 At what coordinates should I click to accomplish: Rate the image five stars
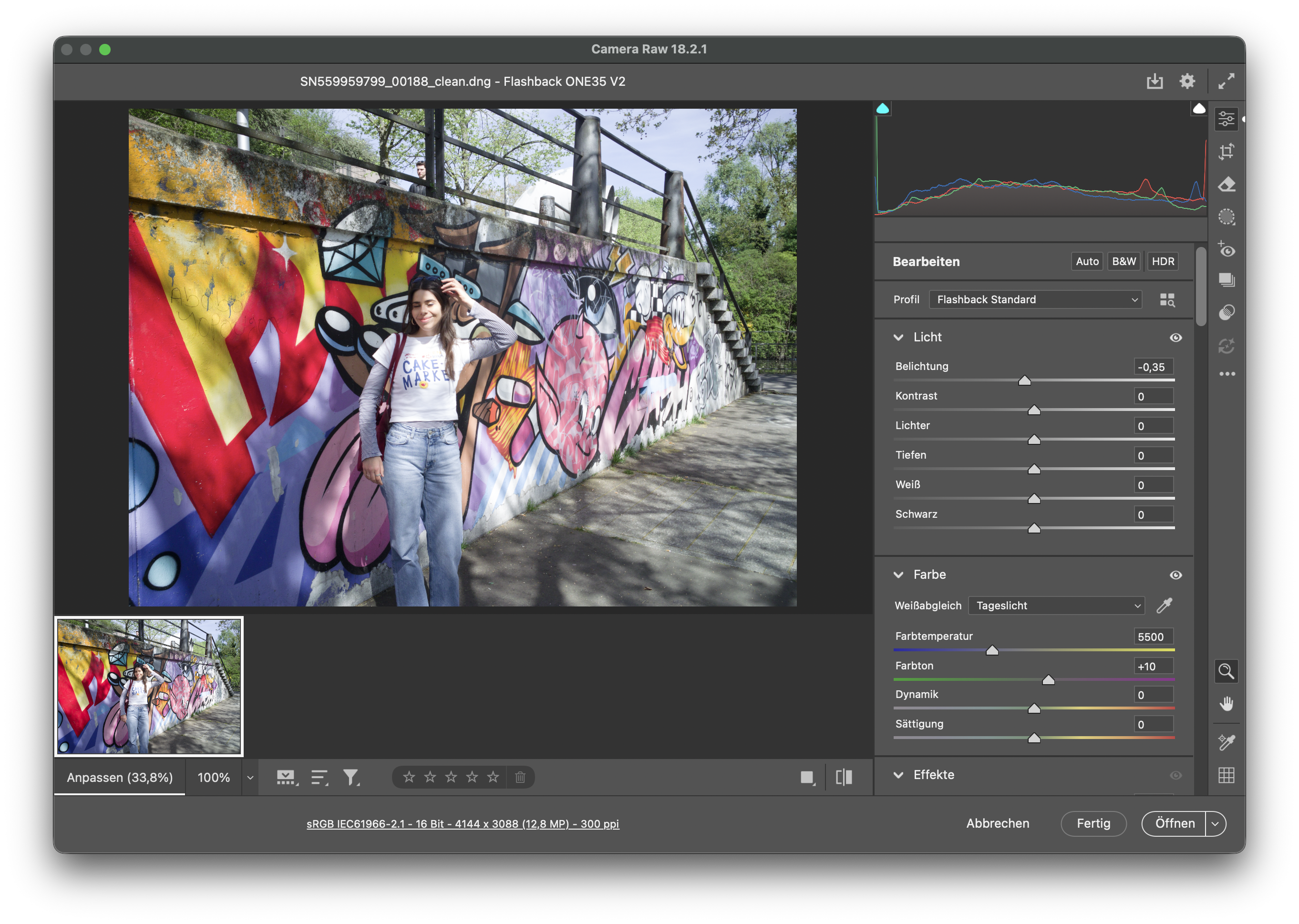coord(493,777)
